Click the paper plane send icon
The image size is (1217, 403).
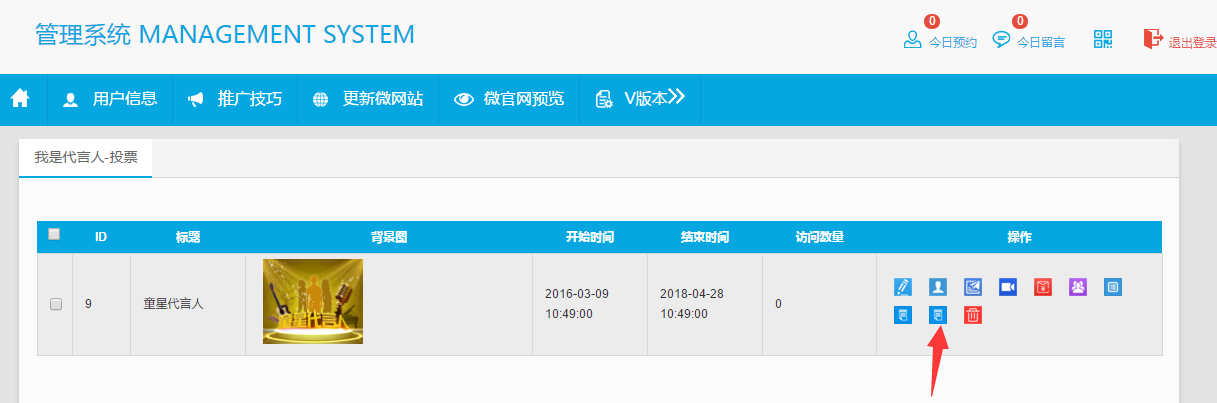[973, 287]
